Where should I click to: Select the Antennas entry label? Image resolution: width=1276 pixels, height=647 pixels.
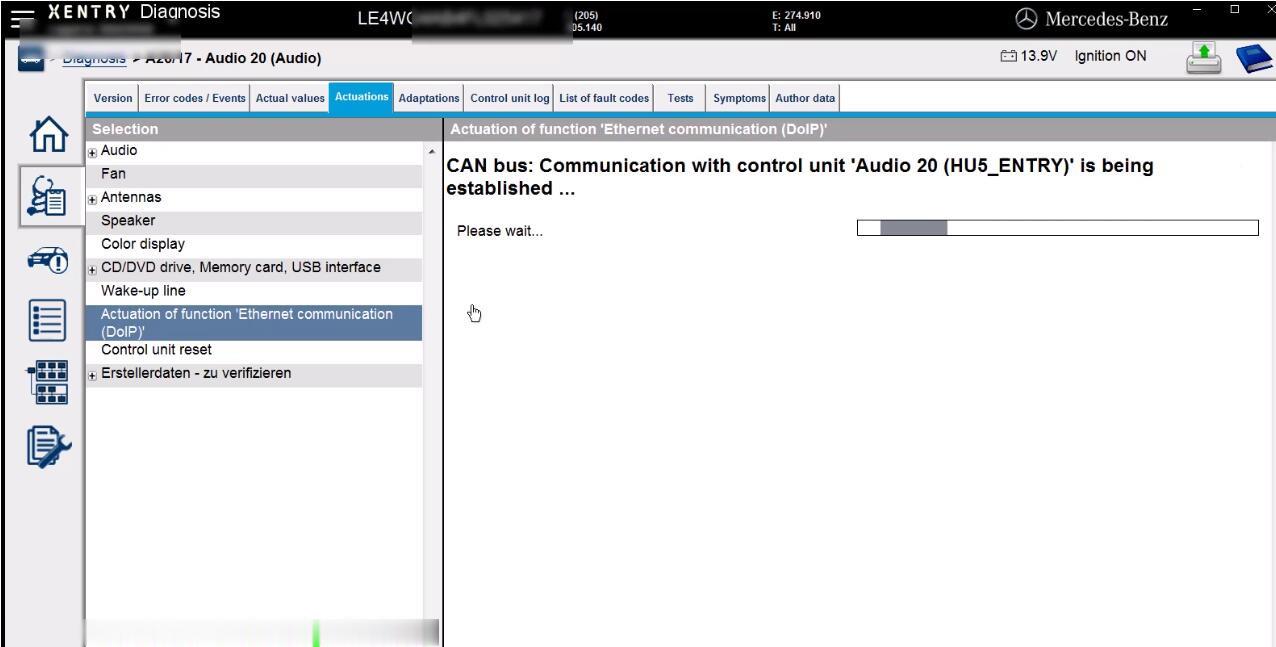tap(131, 197)
